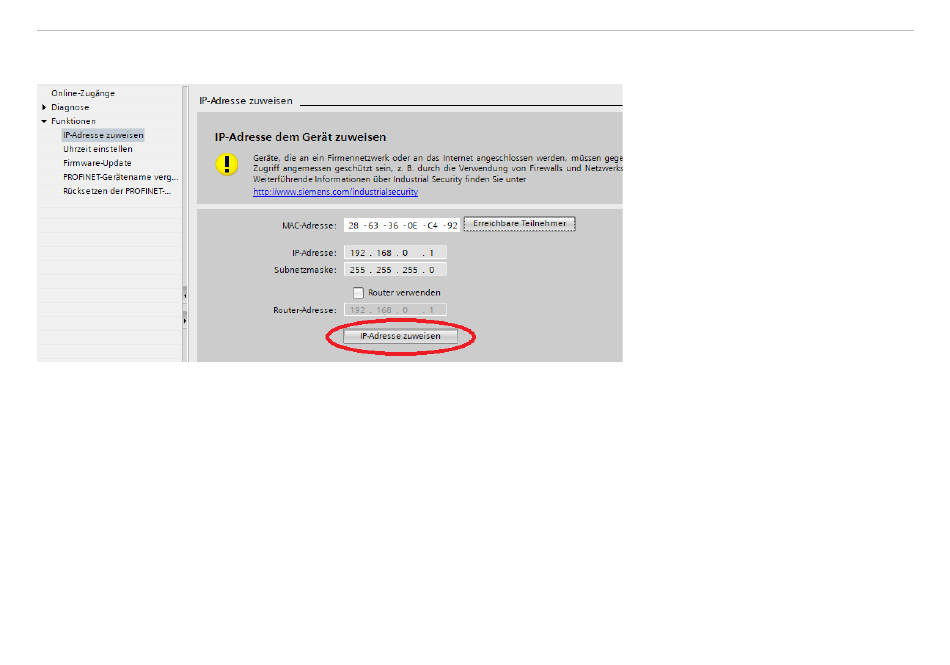Click the IP-Adresse zuweisen section header
Screen dimensions: 950x665
coord(246,101)
